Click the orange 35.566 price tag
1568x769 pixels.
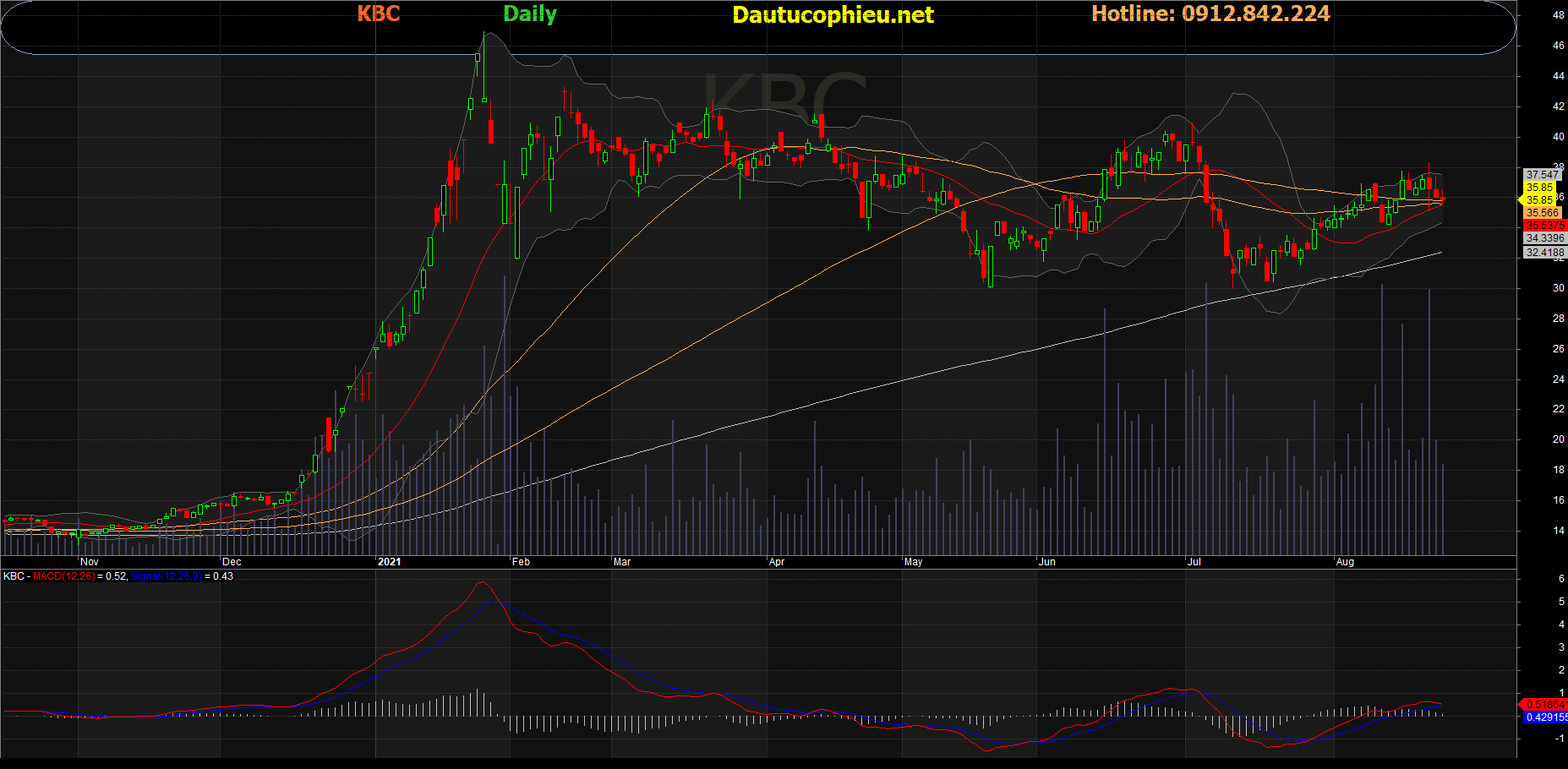[x=1543, y=213]
